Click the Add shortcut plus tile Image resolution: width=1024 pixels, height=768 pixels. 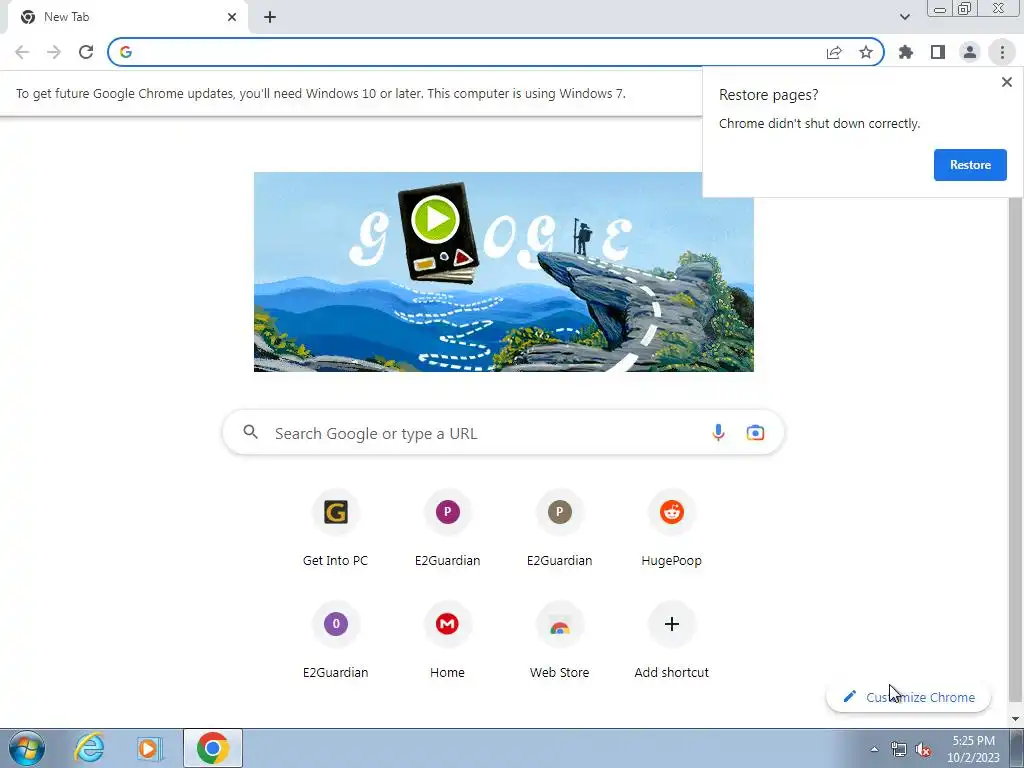coord(671,641)
